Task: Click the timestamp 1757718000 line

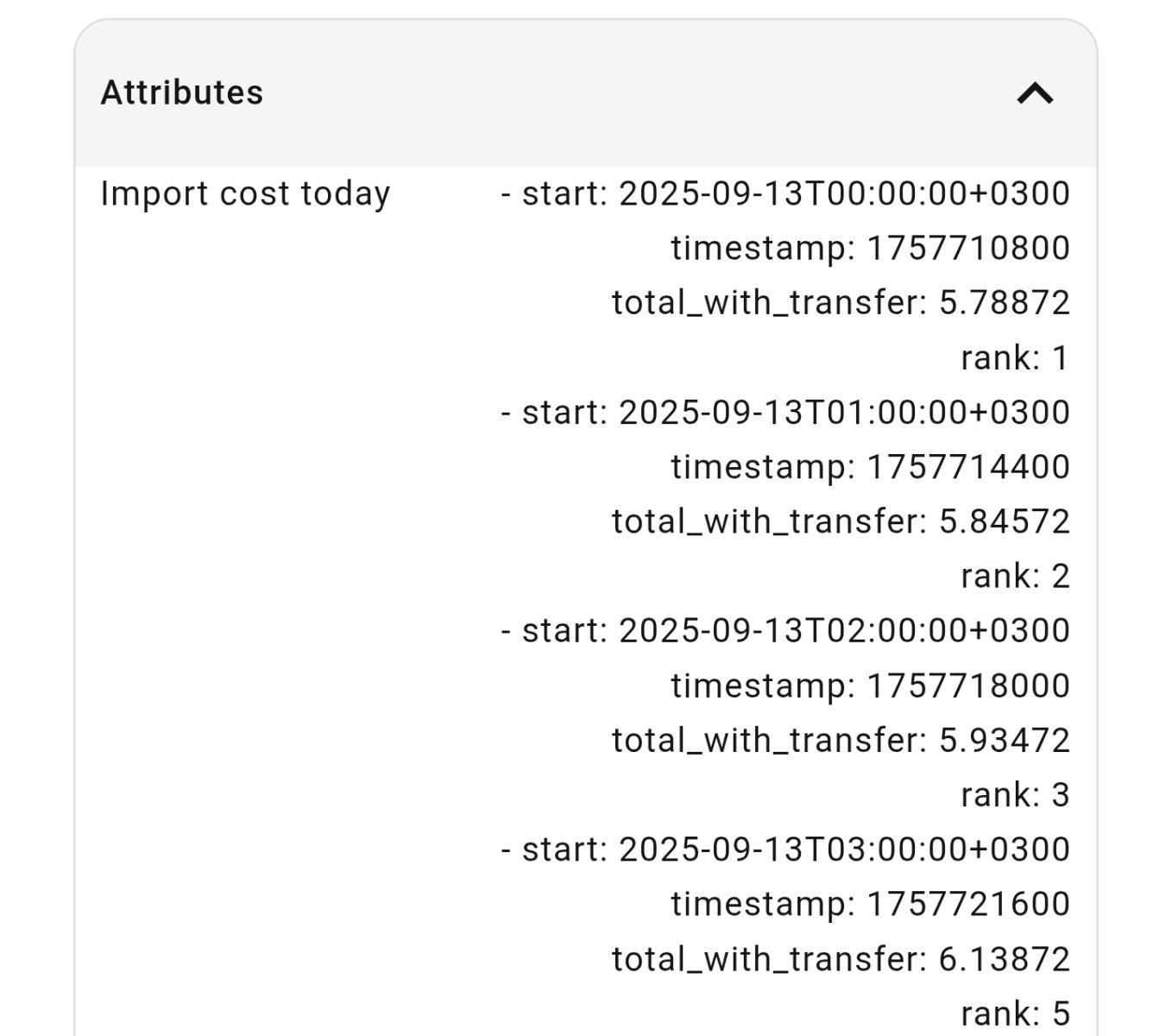Action: [x=870, y=685]
